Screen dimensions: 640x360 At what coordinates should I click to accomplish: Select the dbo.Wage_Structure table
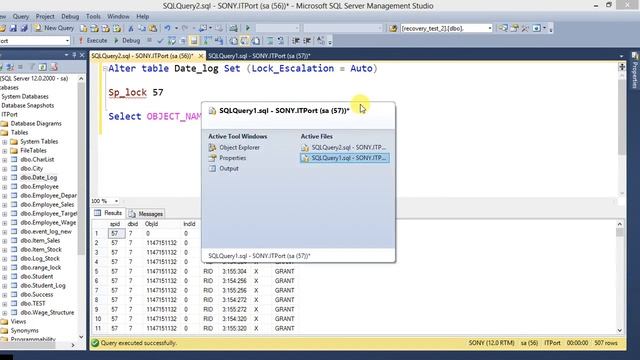47,312
